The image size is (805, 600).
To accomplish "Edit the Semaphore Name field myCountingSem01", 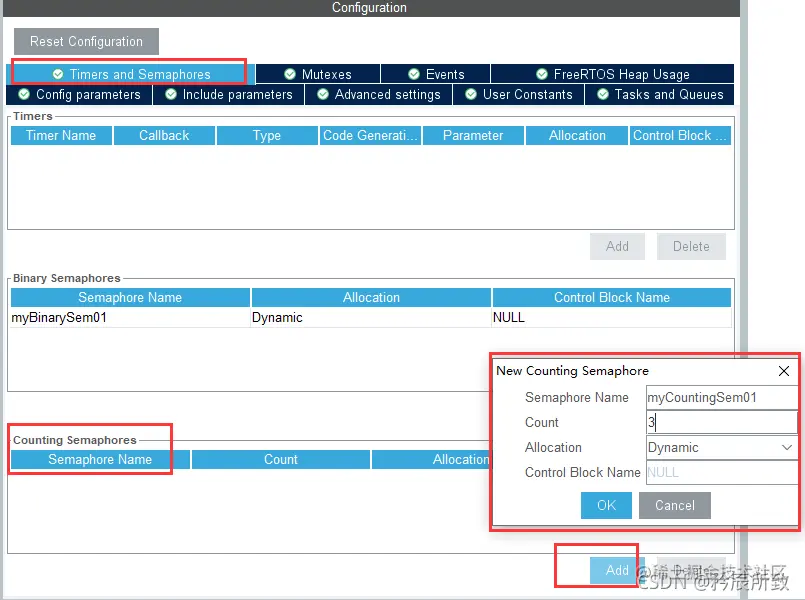I will (x=722, y=397).
